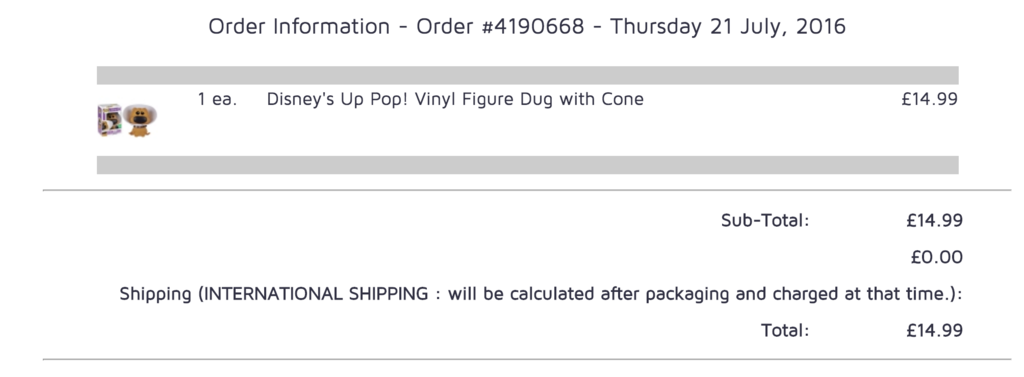Click the date Thursday 21 July, 2016

728,27
